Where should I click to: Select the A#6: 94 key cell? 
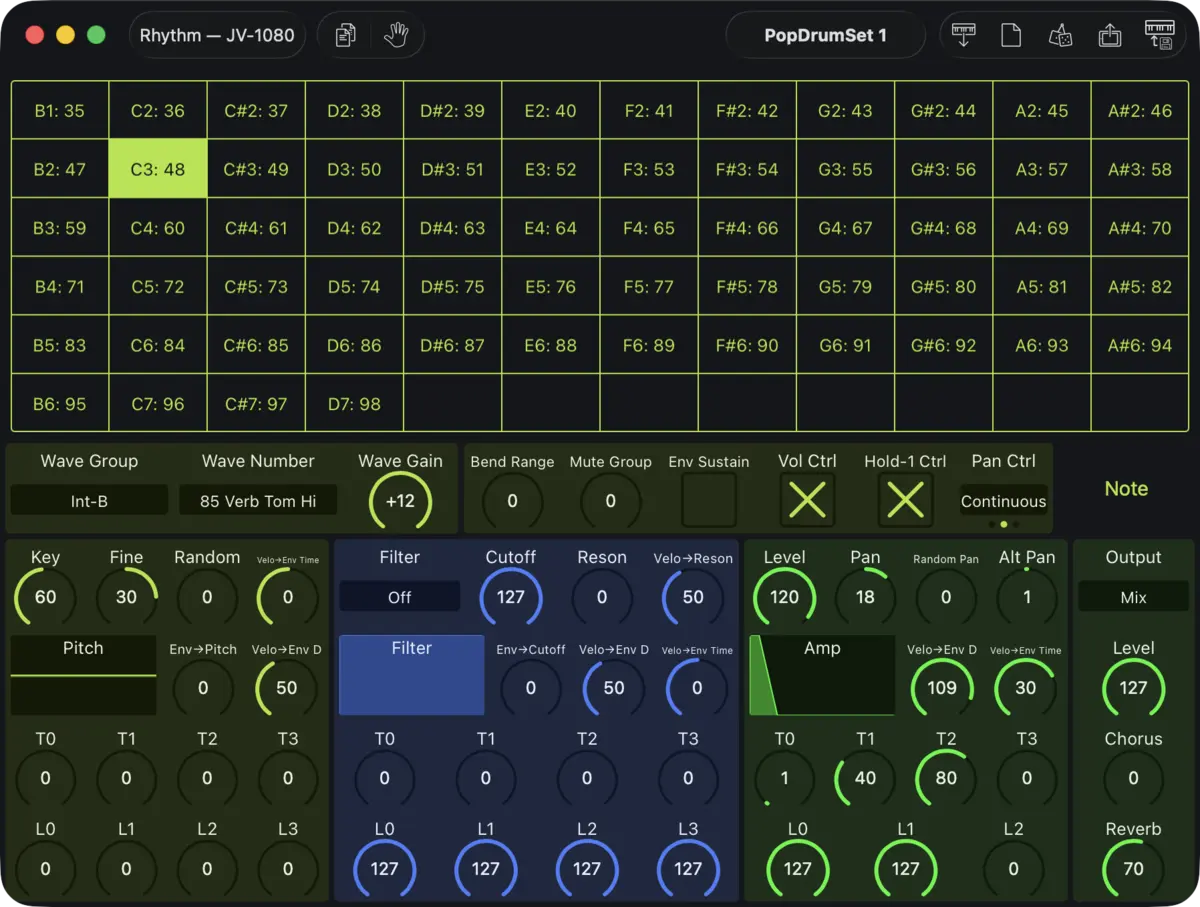tap(1140, 345)
